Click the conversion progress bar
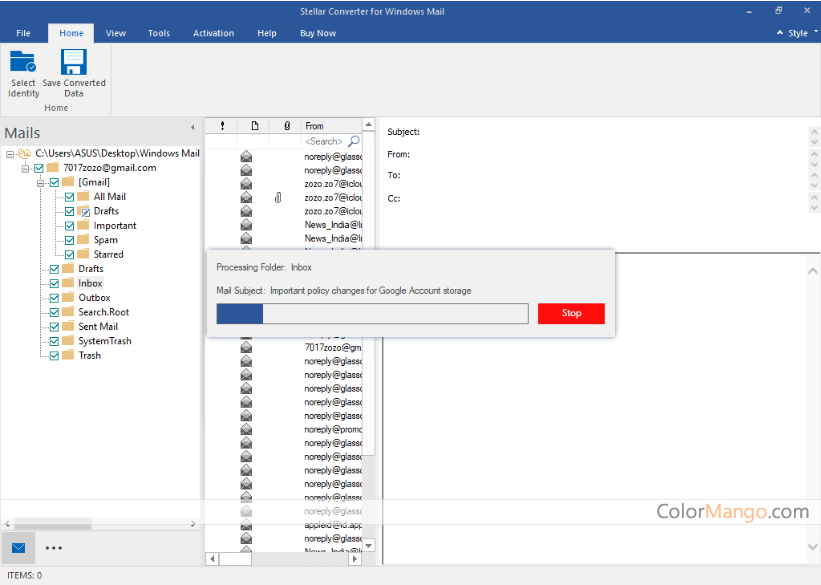The image size is (821, 585). pos(372,314)
